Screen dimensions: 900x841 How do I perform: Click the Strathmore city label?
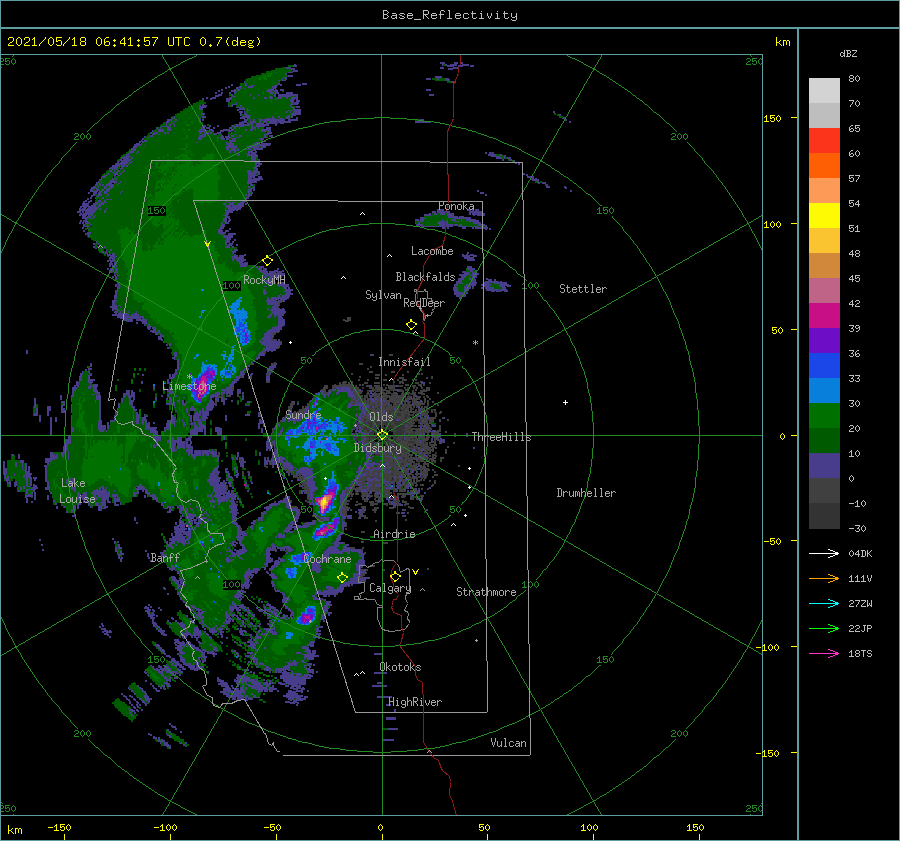click(x=486, y=592)
